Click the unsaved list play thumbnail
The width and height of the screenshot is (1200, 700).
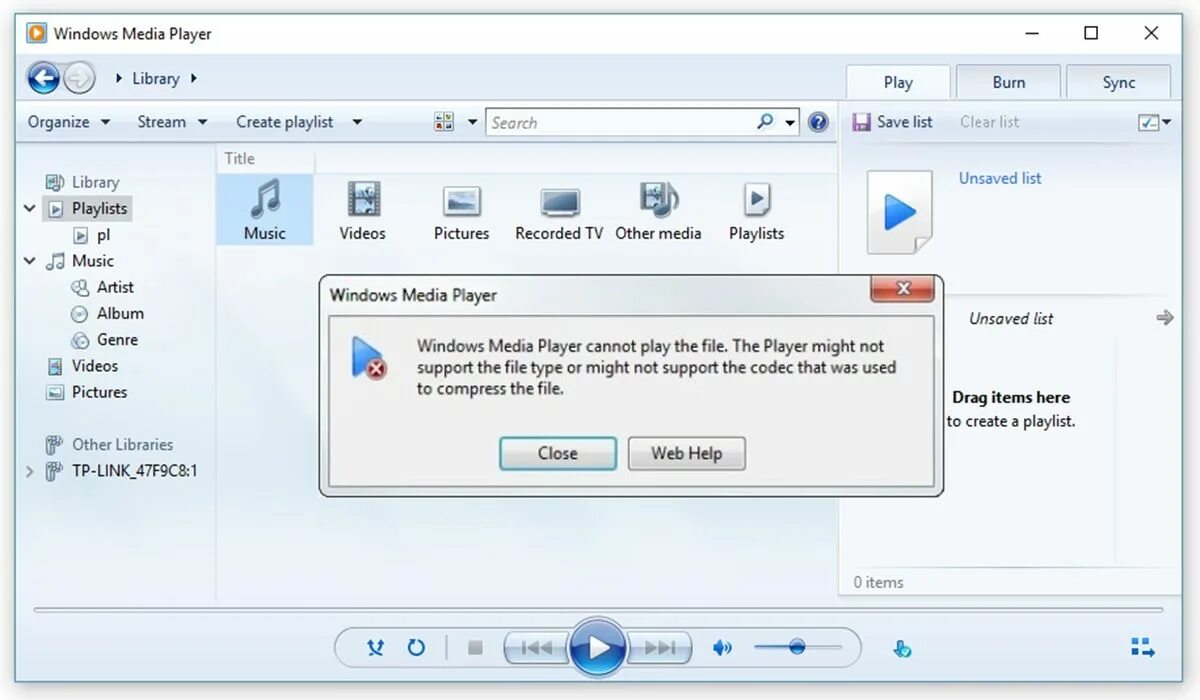(899, 211)
